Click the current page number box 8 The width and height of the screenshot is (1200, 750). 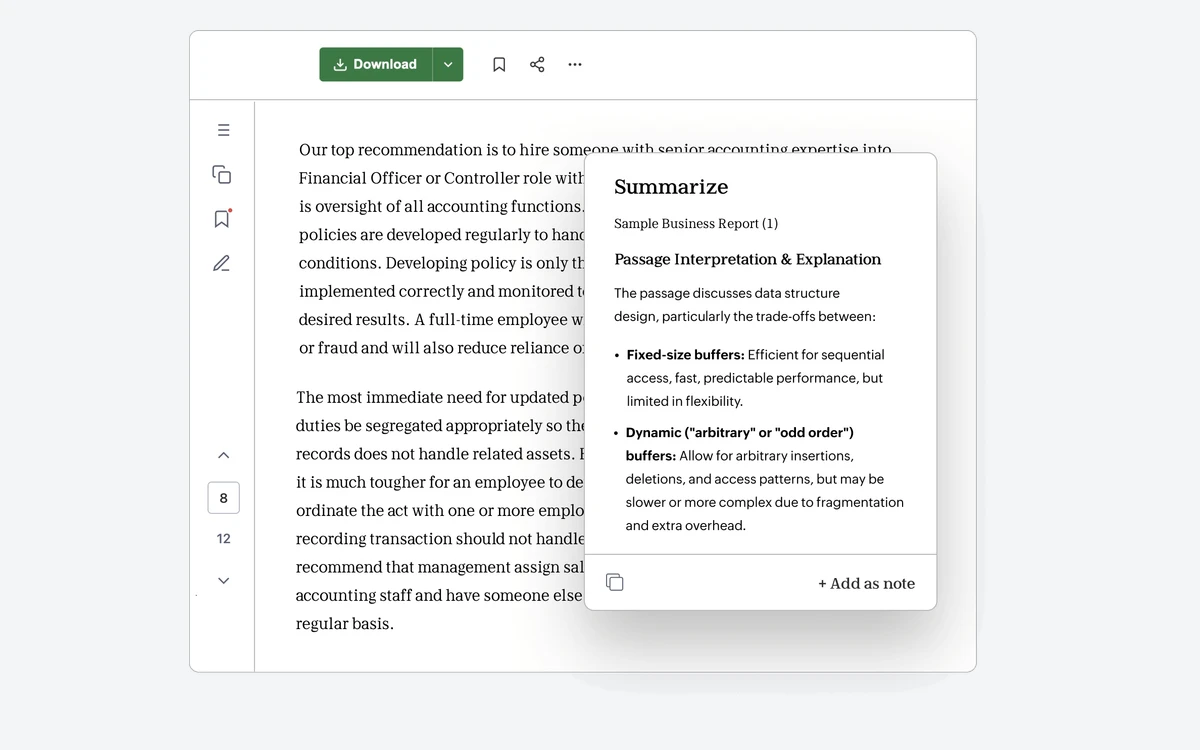[x=223, y=498]
